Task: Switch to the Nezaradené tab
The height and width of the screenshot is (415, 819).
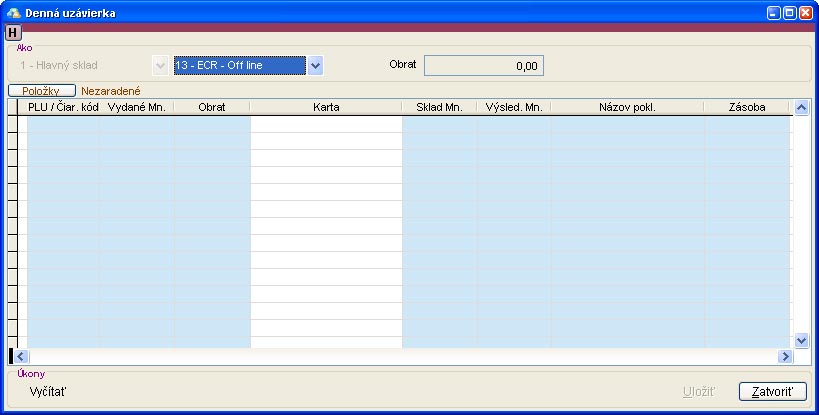Action: point(110,91)
